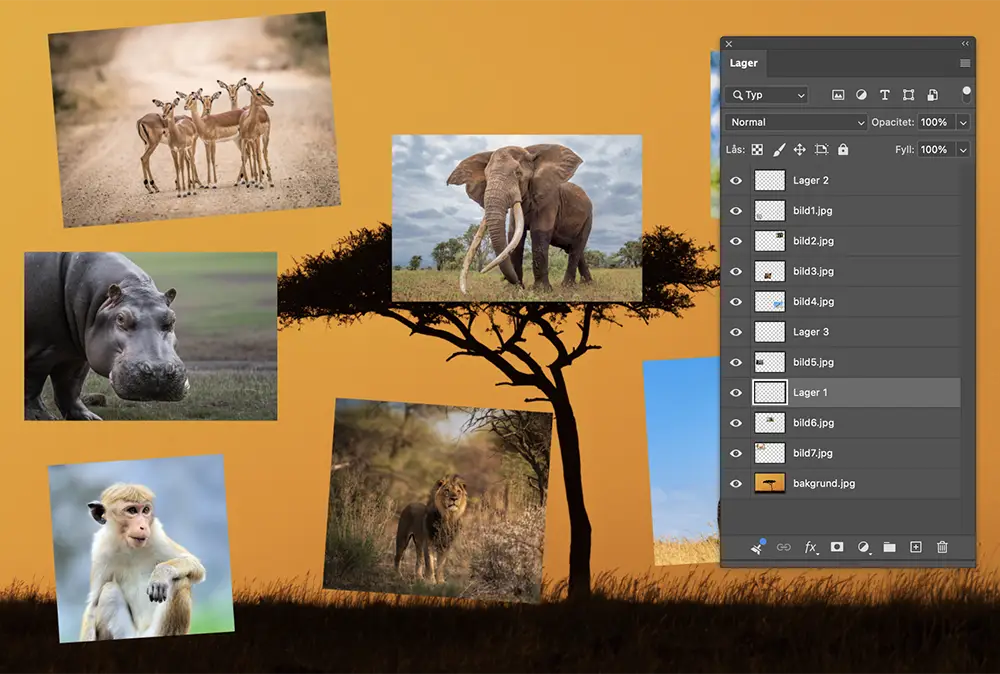Enable lock transparent pixels
This screenshot has width=1000, height=674.
[758, 149]
